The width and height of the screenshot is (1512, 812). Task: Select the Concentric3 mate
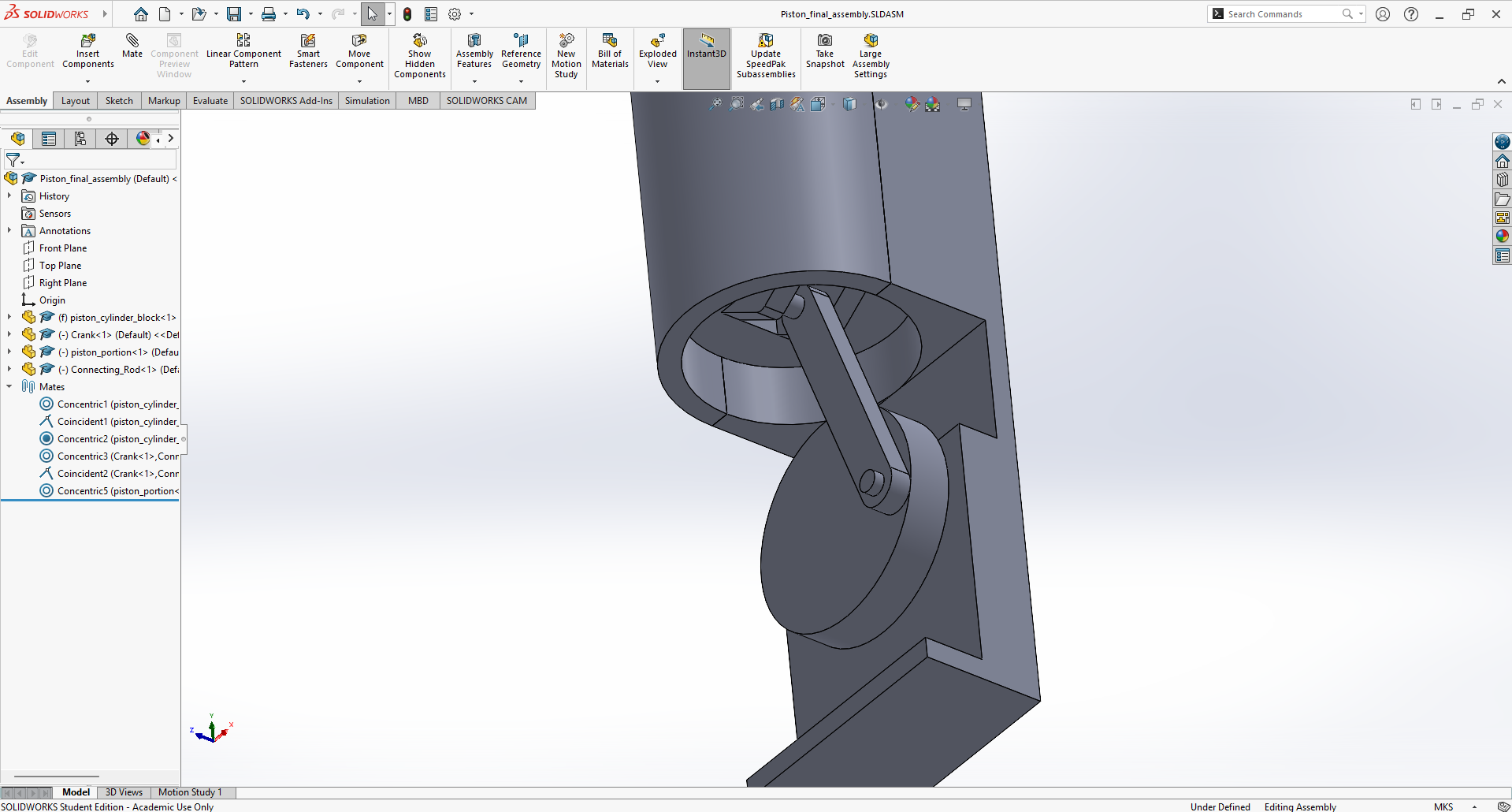click(x=110, y=456)
